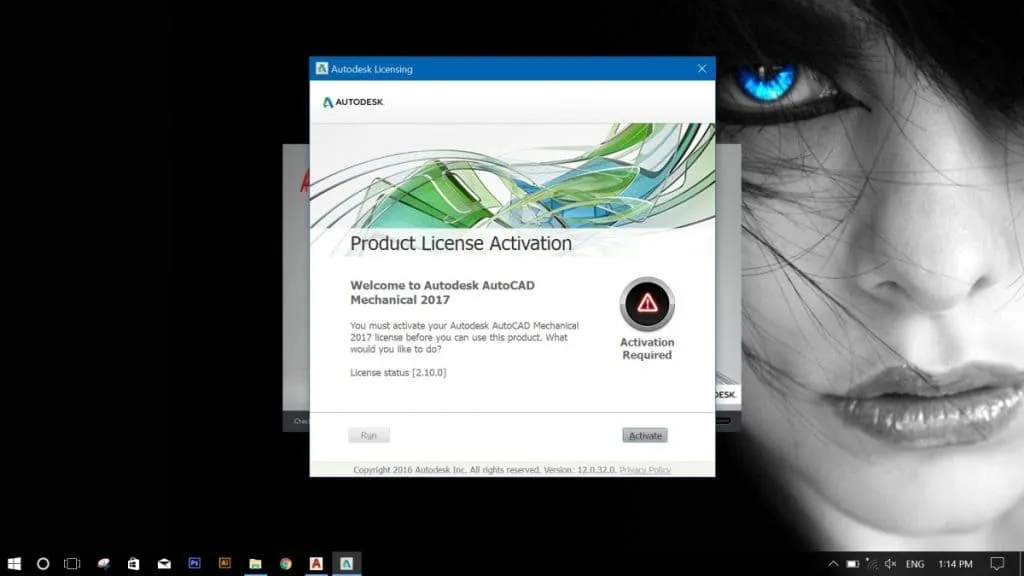
Task: Launch Photoshop from the taskbar
Action: (x=194, y=563)
